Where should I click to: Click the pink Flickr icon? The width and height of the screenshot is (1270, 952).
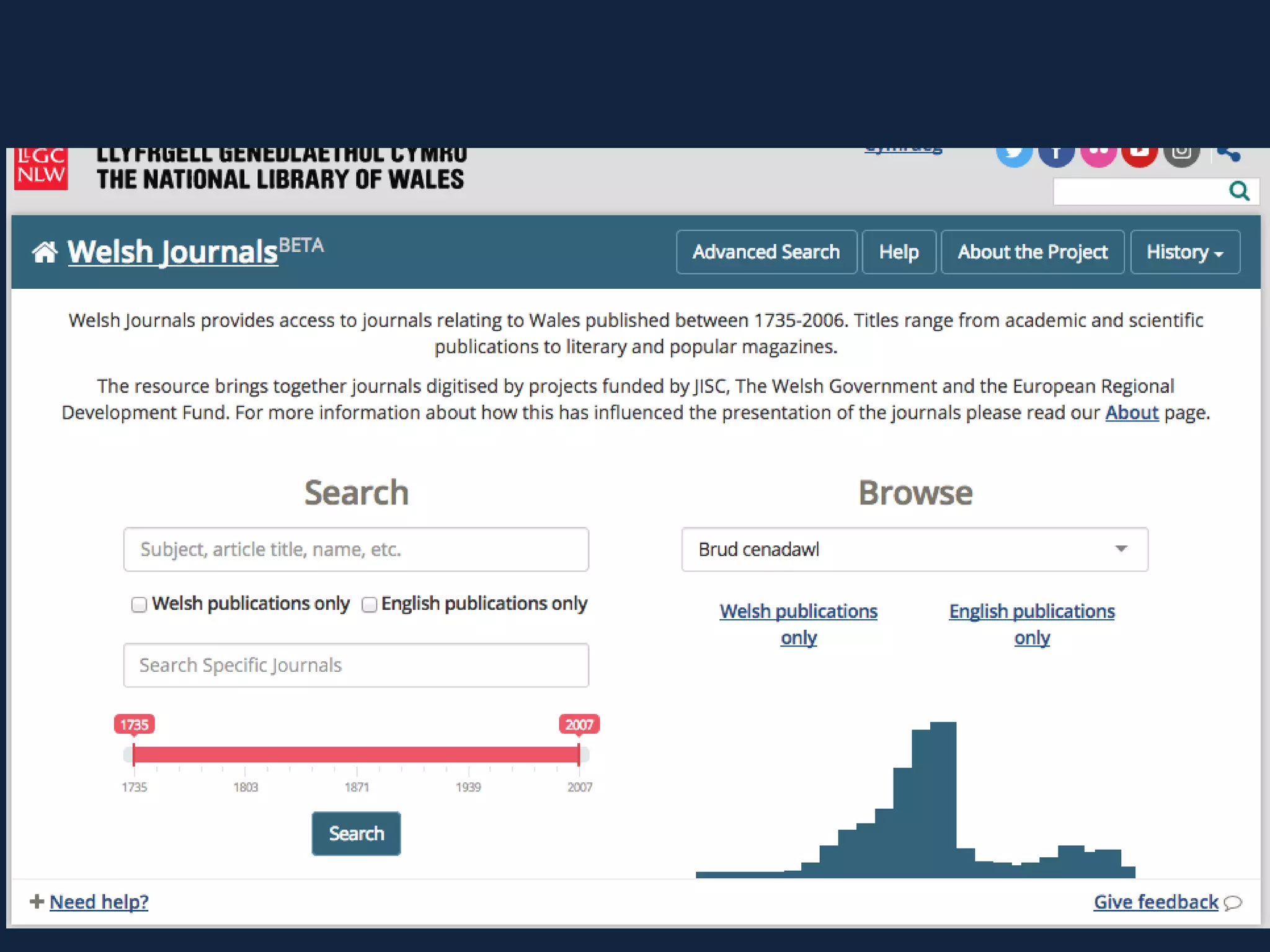point(1098,154)
